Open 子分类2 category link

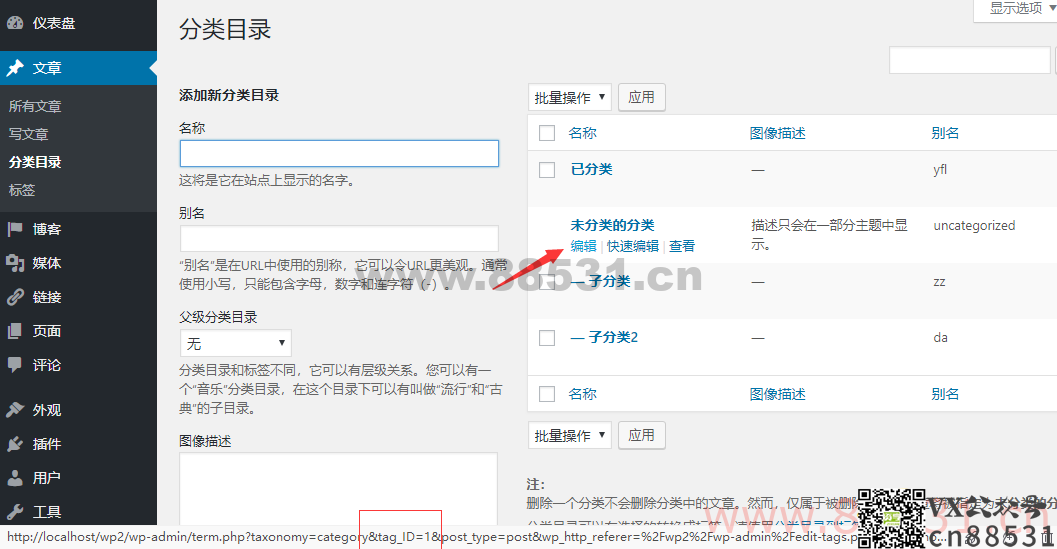(x=604, y=337)
